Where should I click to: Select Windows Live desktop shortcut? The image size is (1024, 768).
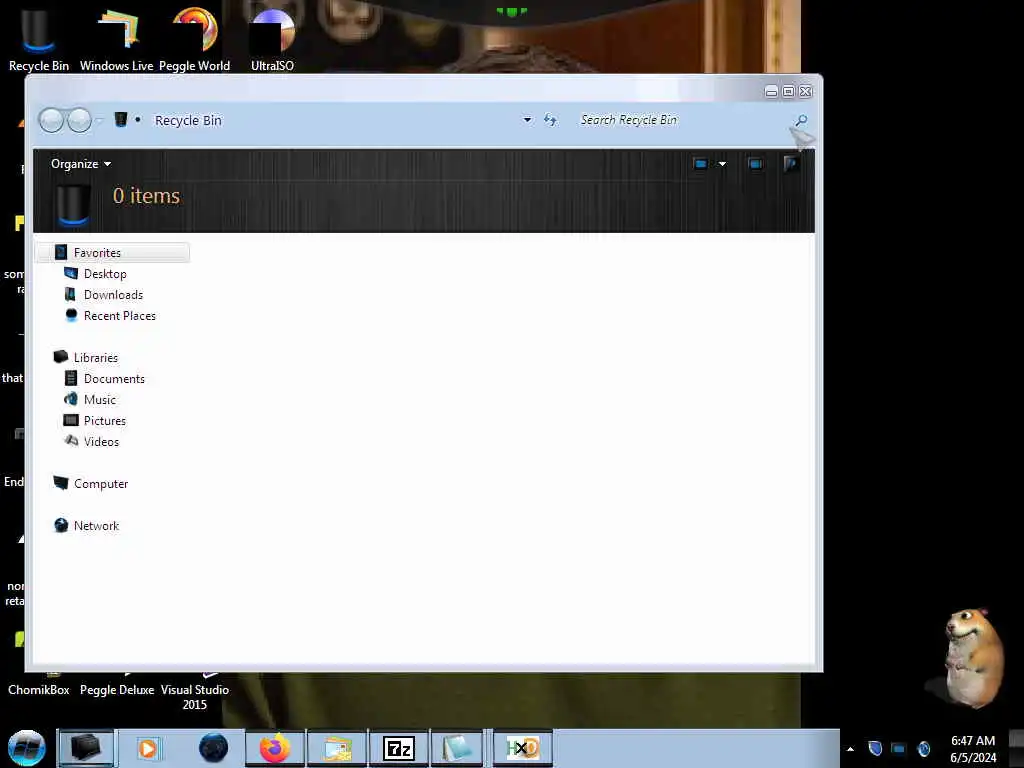click(x=116, y=39)
